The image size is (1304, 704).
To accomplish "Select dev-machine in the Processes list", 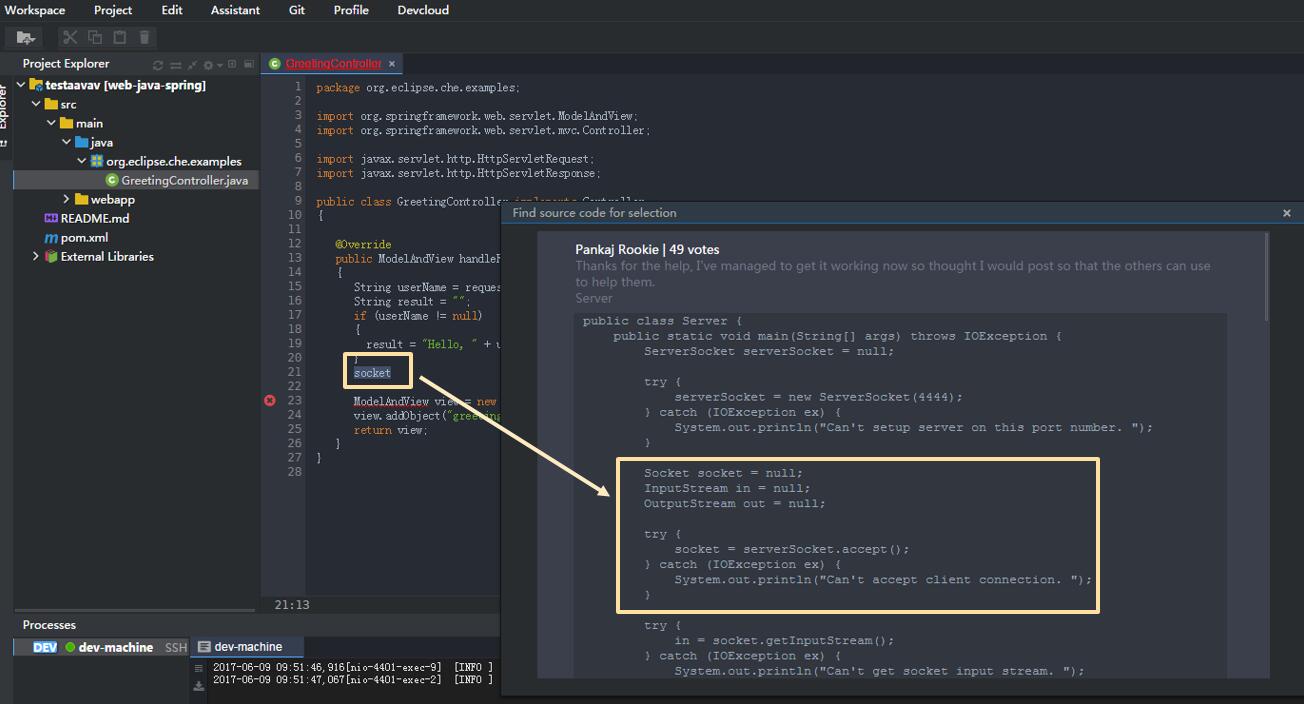I will [x=116, y=648].
